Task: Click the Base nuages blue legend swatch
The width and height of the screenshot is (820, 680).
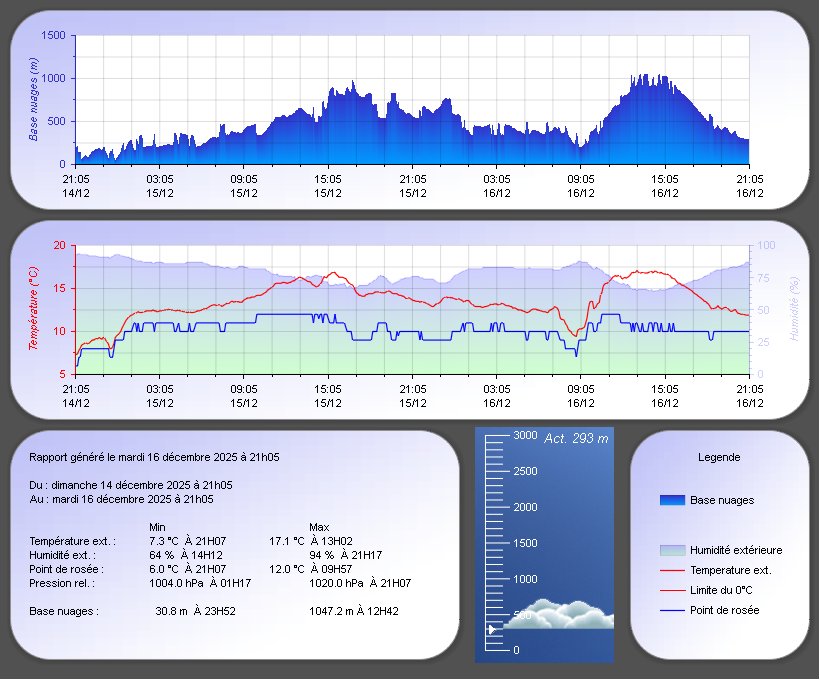Action: tap(673, 500)
